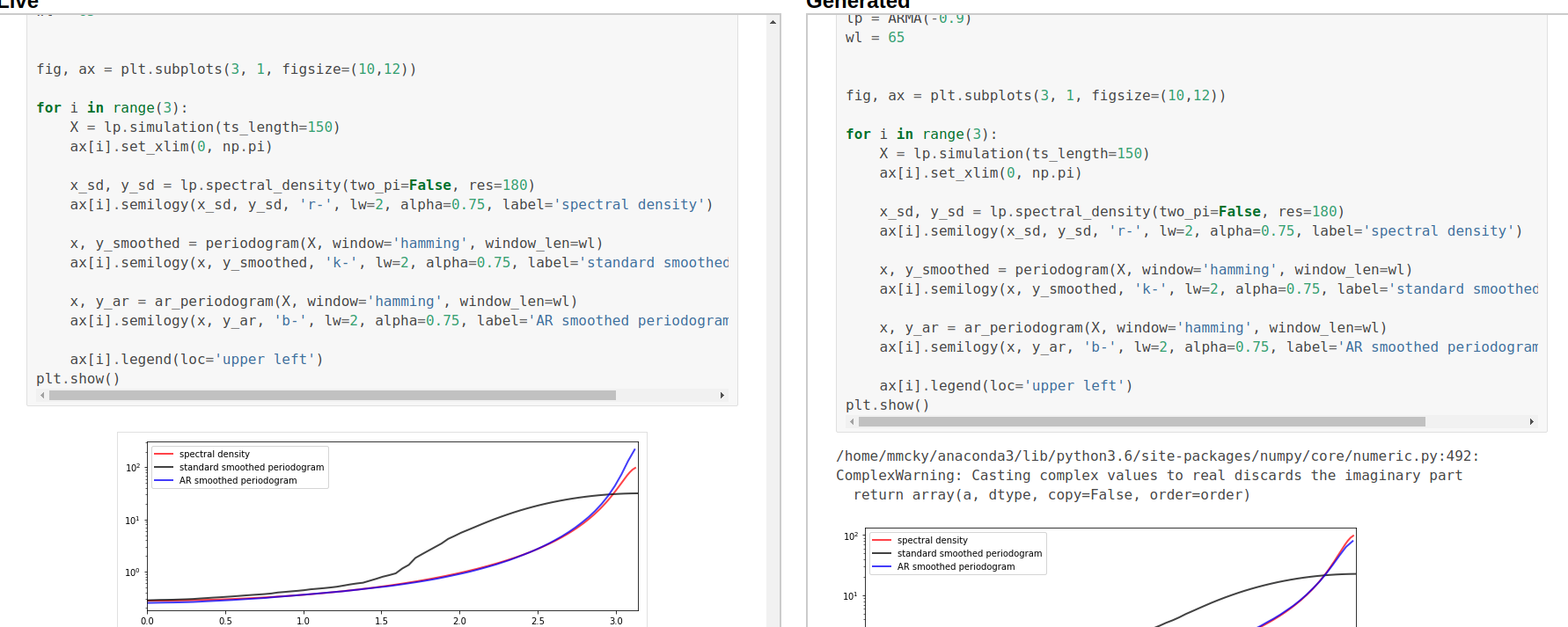Viewport: 1568px width, 627px height.
Task: Click 'ax[i].legend(loc='upper left')' in the Generated pane
Action: tap(1007, 386)
